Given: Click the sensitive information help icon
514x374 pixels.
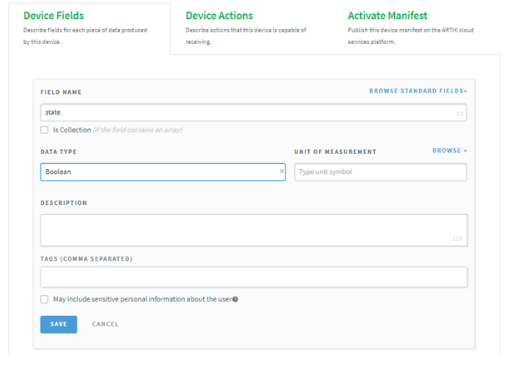Looking at the screenshot, I should click(235, 299).
